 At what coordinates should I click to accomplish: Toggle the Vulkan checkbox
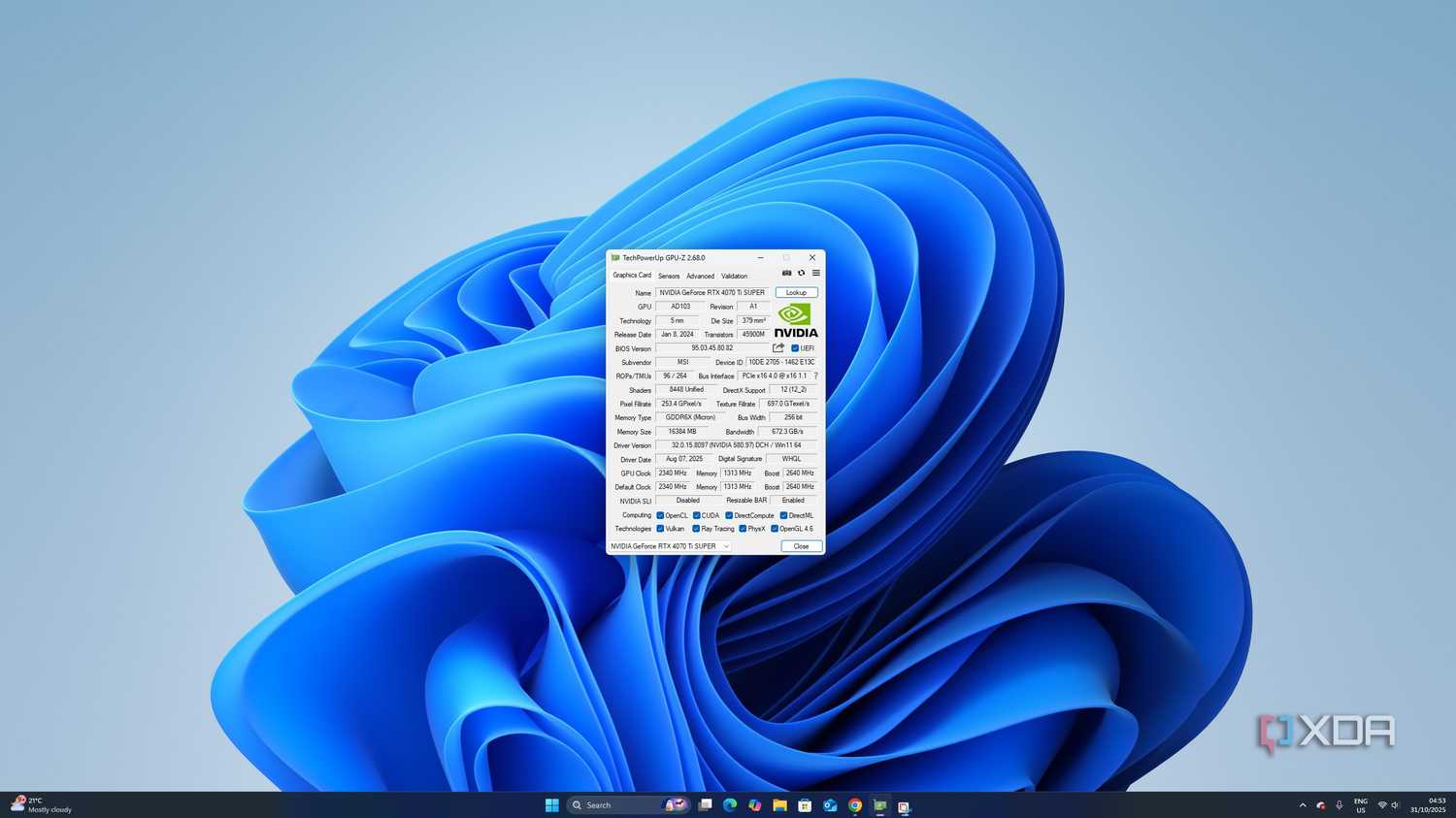click(x=660, y=529)
